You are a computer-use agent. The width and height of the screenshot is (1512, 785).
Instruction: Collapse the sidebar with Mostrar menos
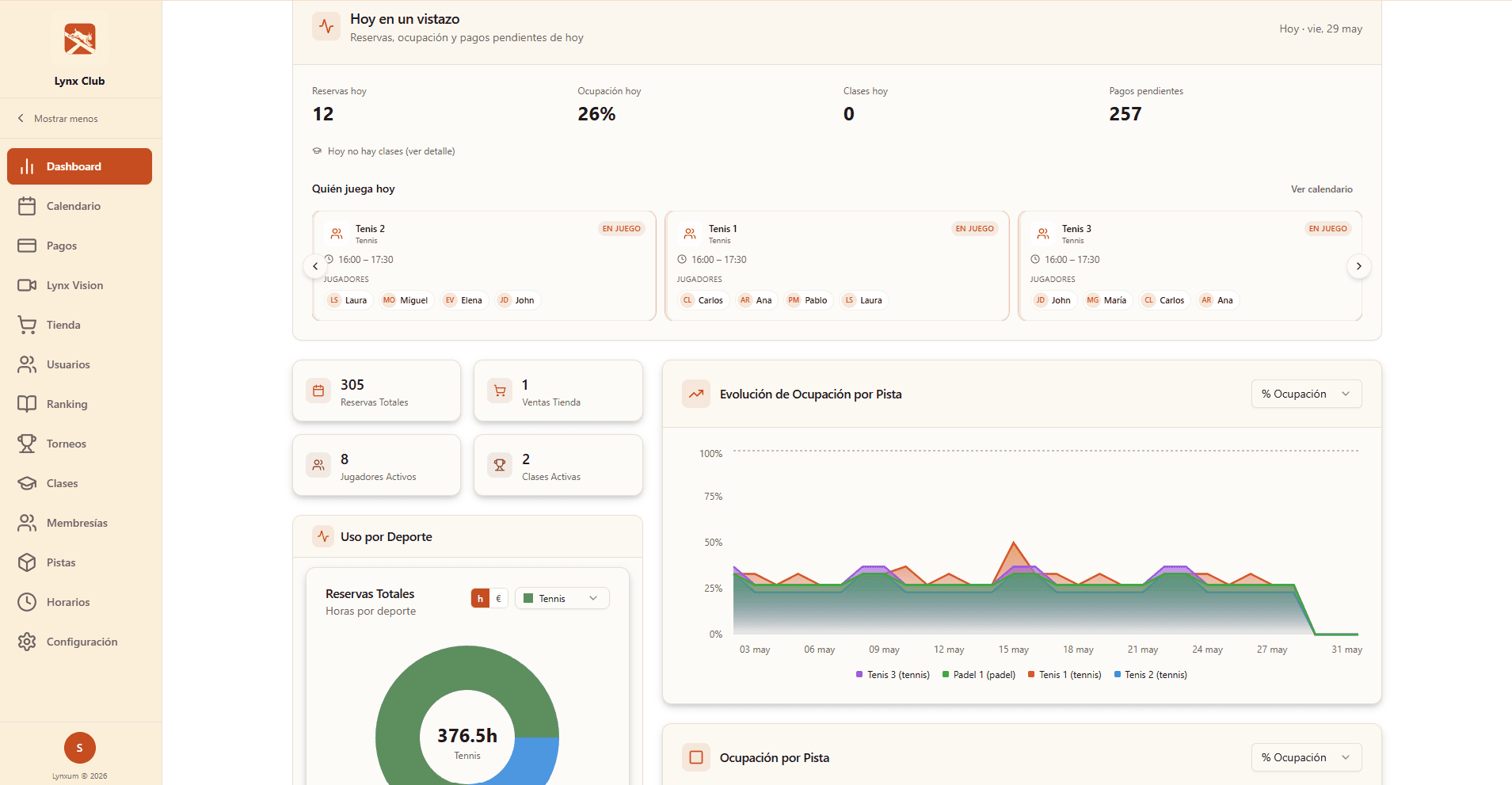(58, 119)
